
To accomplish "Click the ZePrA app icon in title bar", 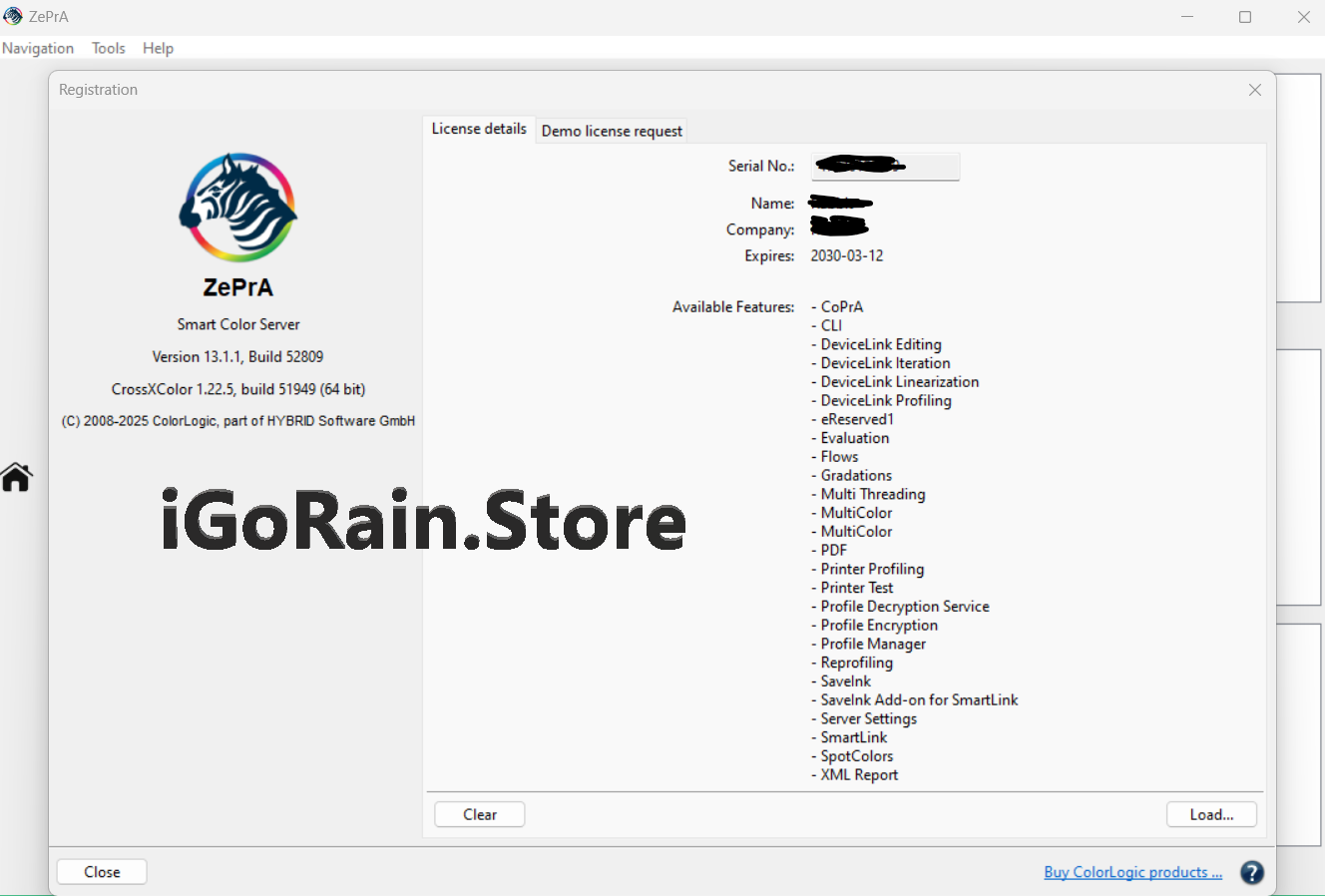I will pos(13,16).
